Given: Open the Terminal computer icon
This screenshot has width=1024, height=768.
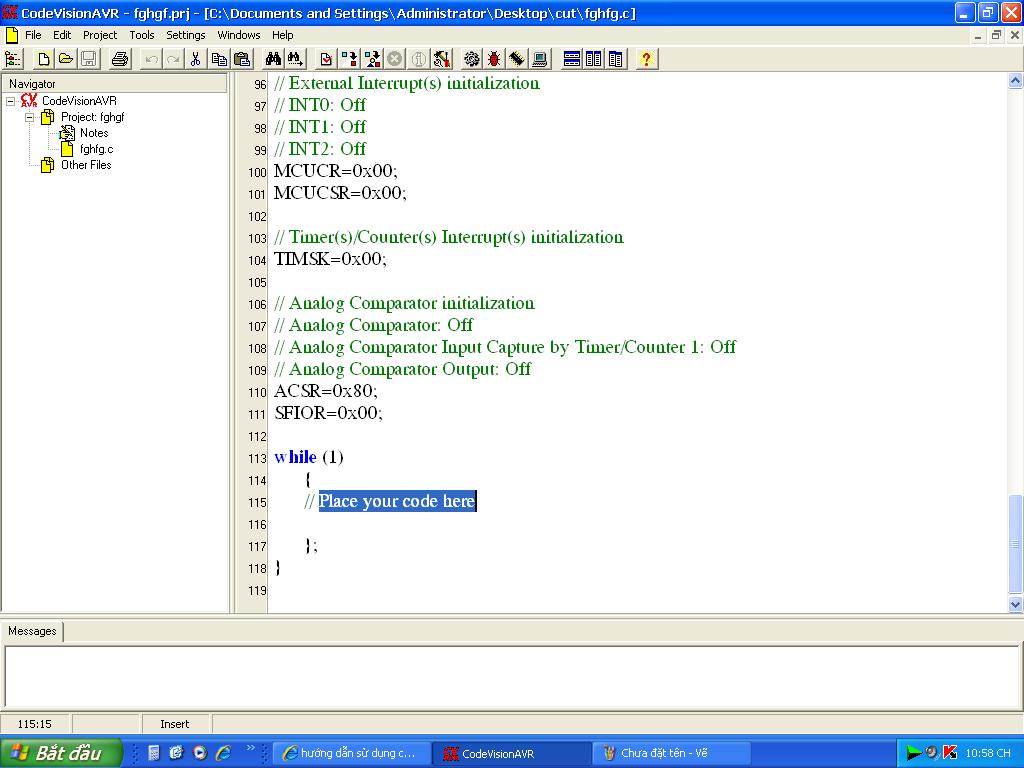Looking at the screenshot, I should pos(540,59).
